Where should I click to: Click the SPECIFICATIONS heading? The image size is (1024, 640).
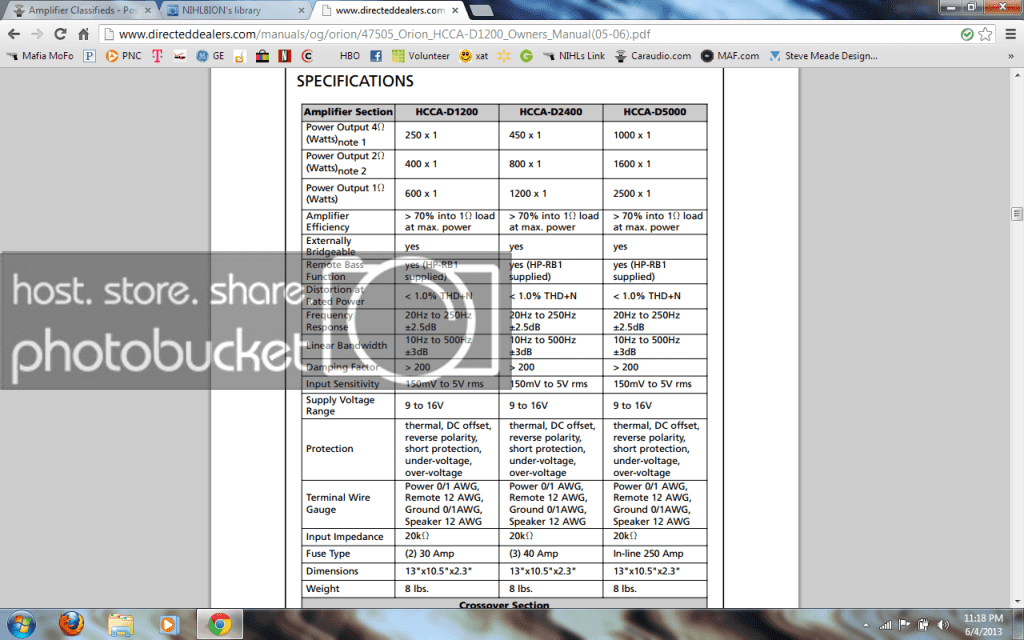tap(355, 81)
